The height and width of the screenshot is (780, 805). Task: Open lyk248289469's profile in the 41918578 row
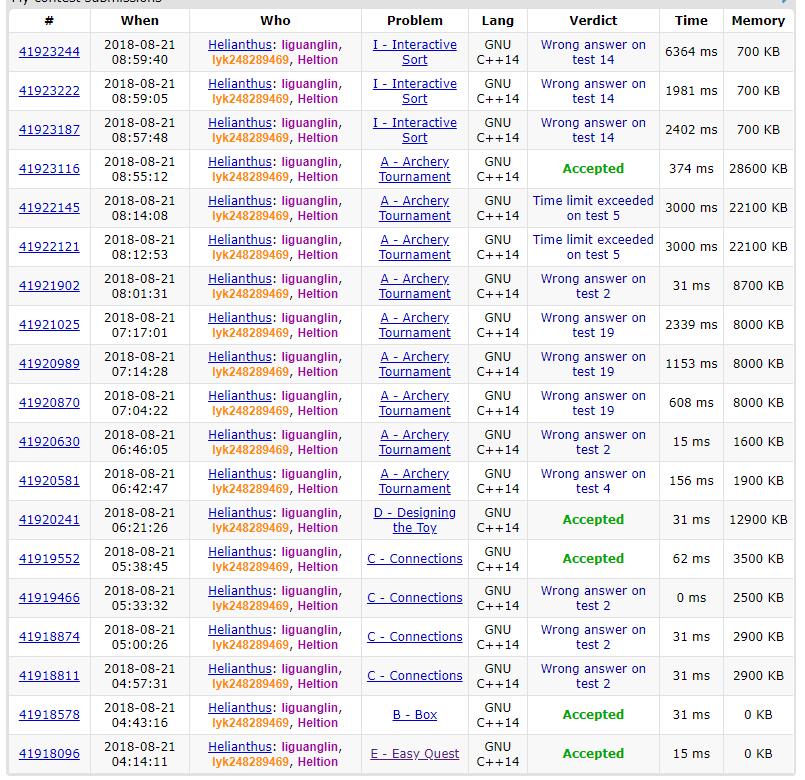click(250, 723)
